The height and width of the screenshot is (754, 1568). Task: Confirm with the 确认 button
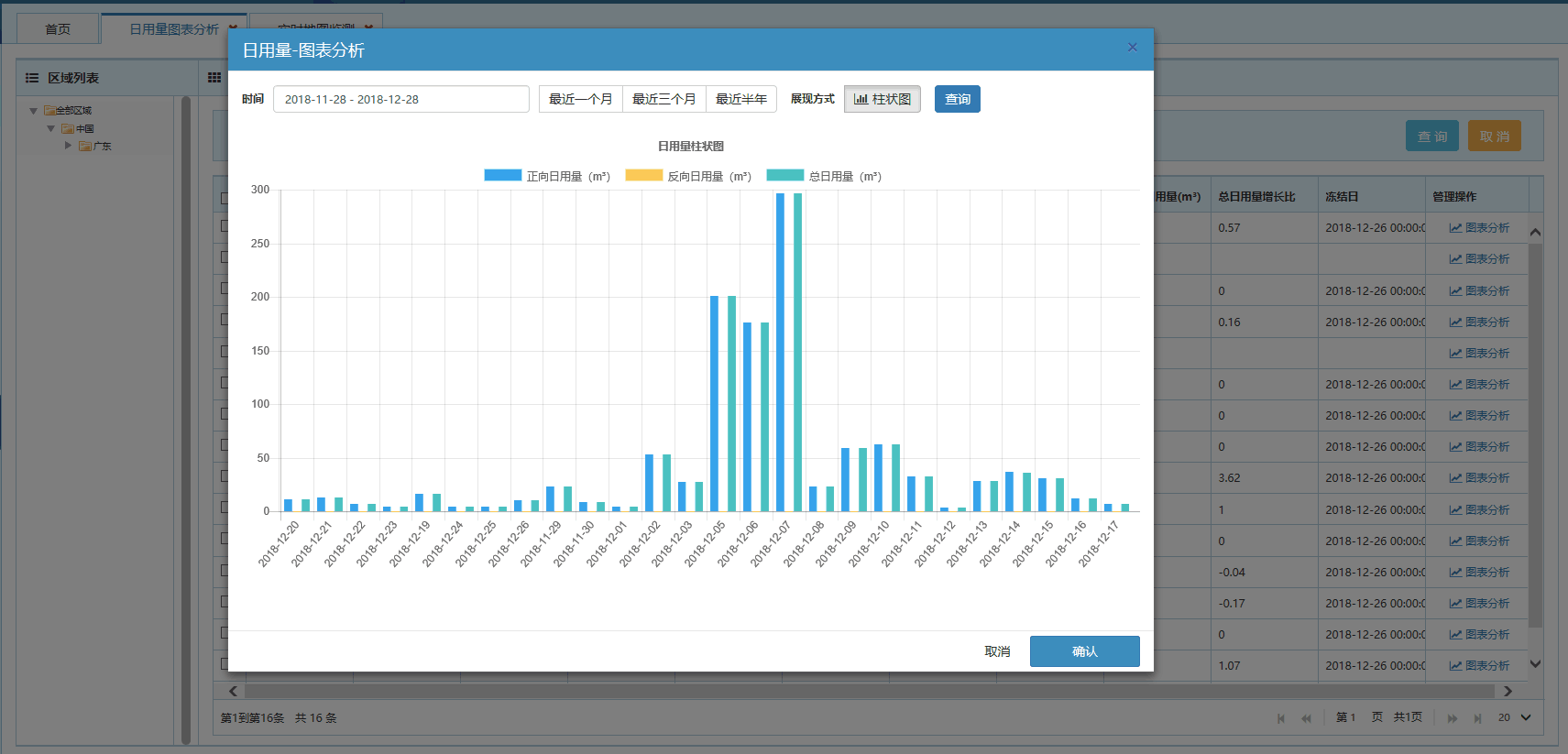[1084, 651]
